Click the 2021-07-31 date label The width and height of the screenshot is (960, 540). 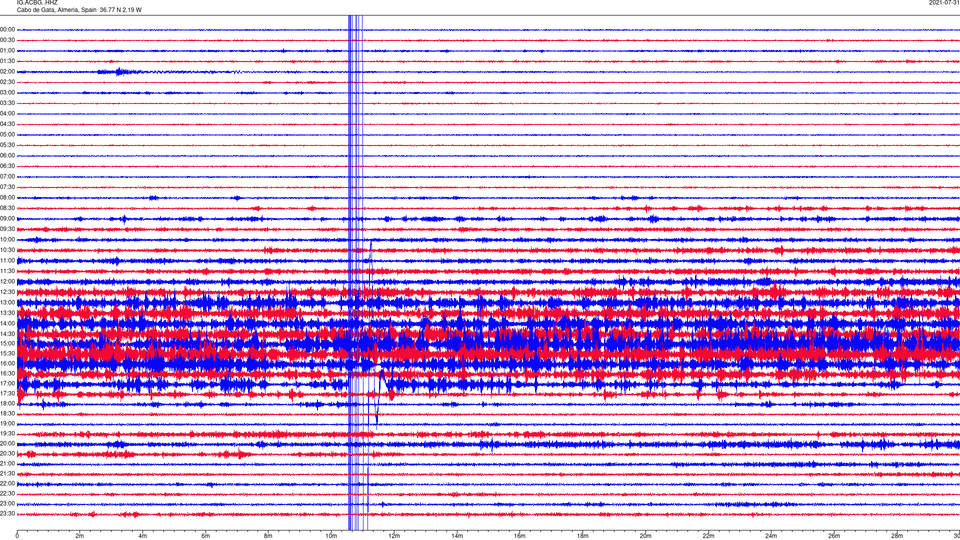click(x=944, y=2)
